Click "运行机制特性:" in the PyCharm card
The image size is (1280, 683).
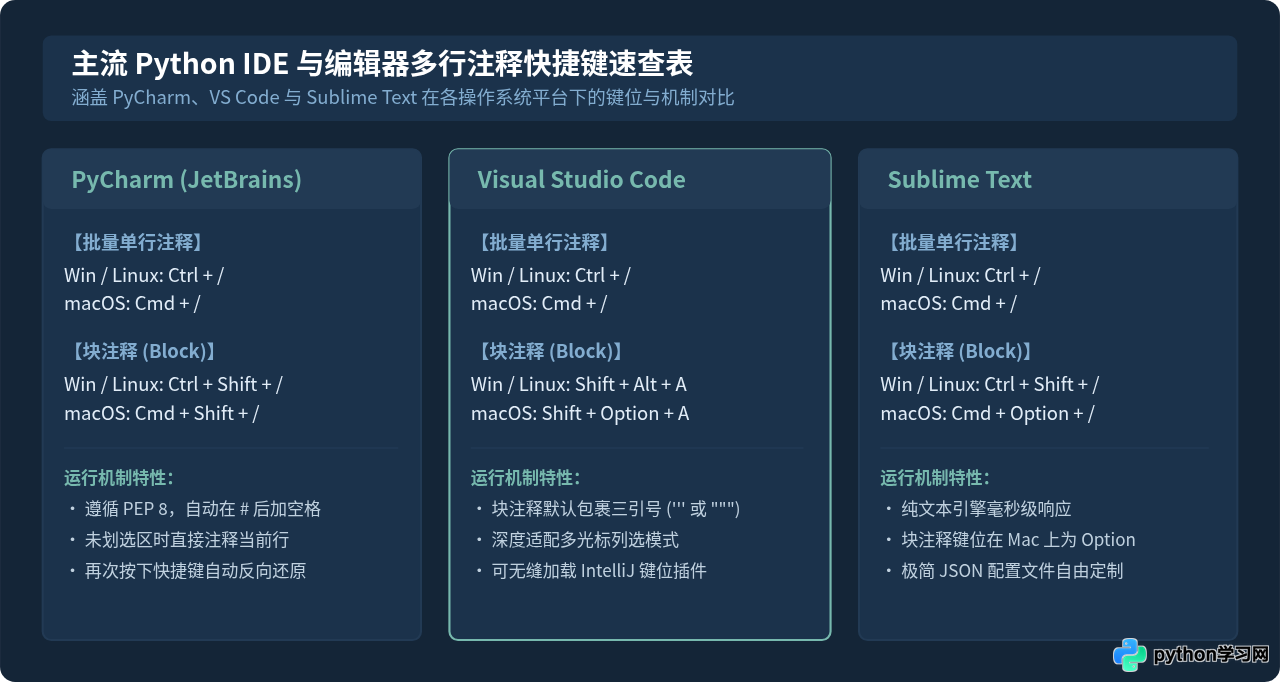coord(119,478)
